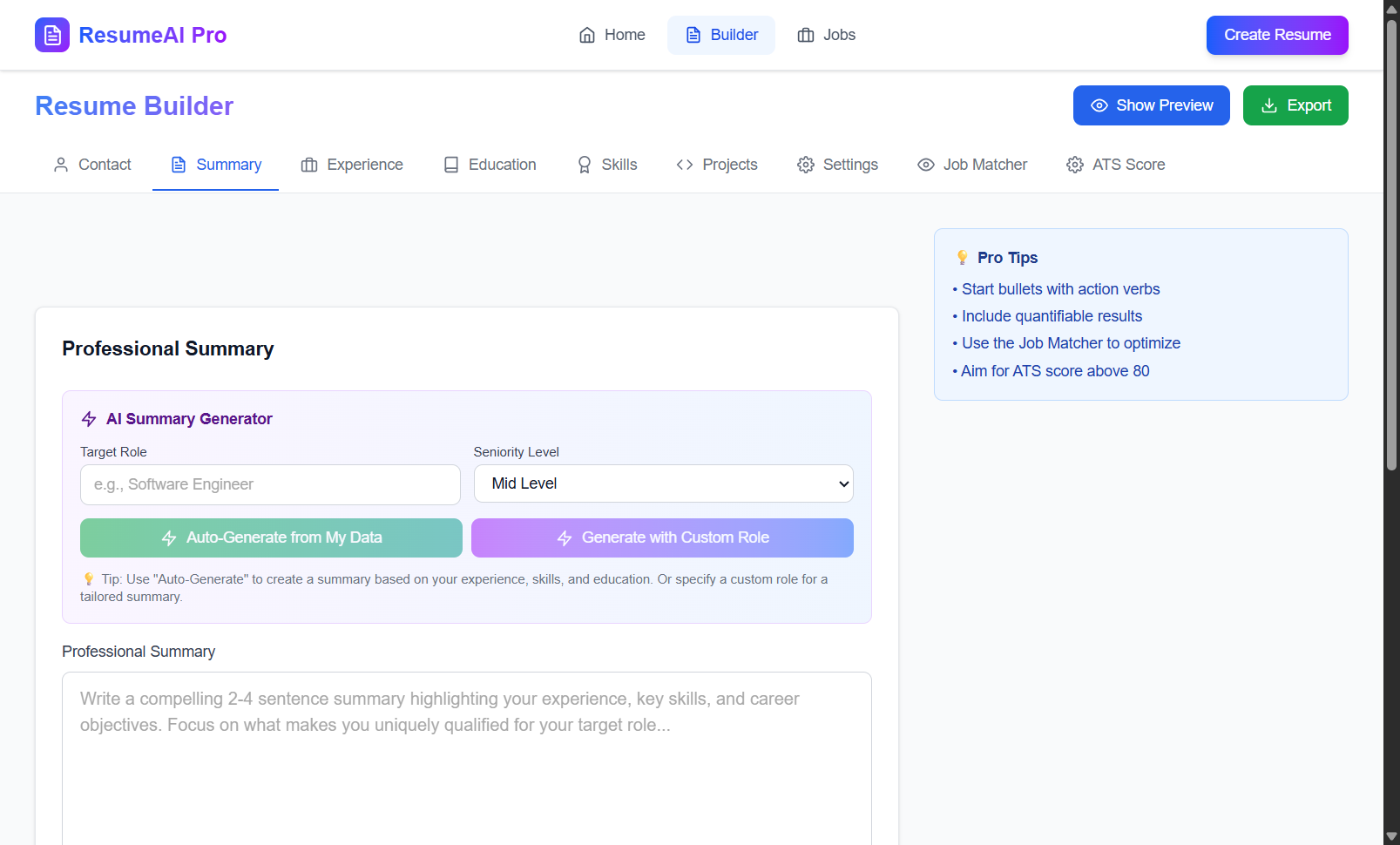The height and width of the screenshot is (845, 1400).
Task: Click the eye icon beside Job Matcher
Action: pos(926,165)
